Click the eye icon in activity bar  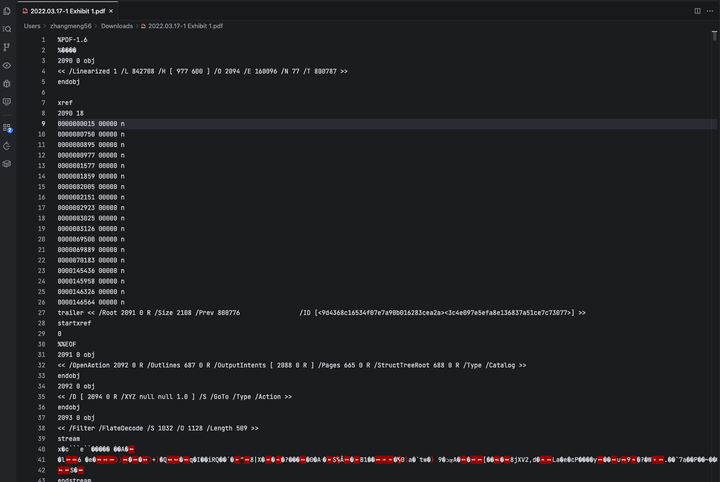coord(7,65)
